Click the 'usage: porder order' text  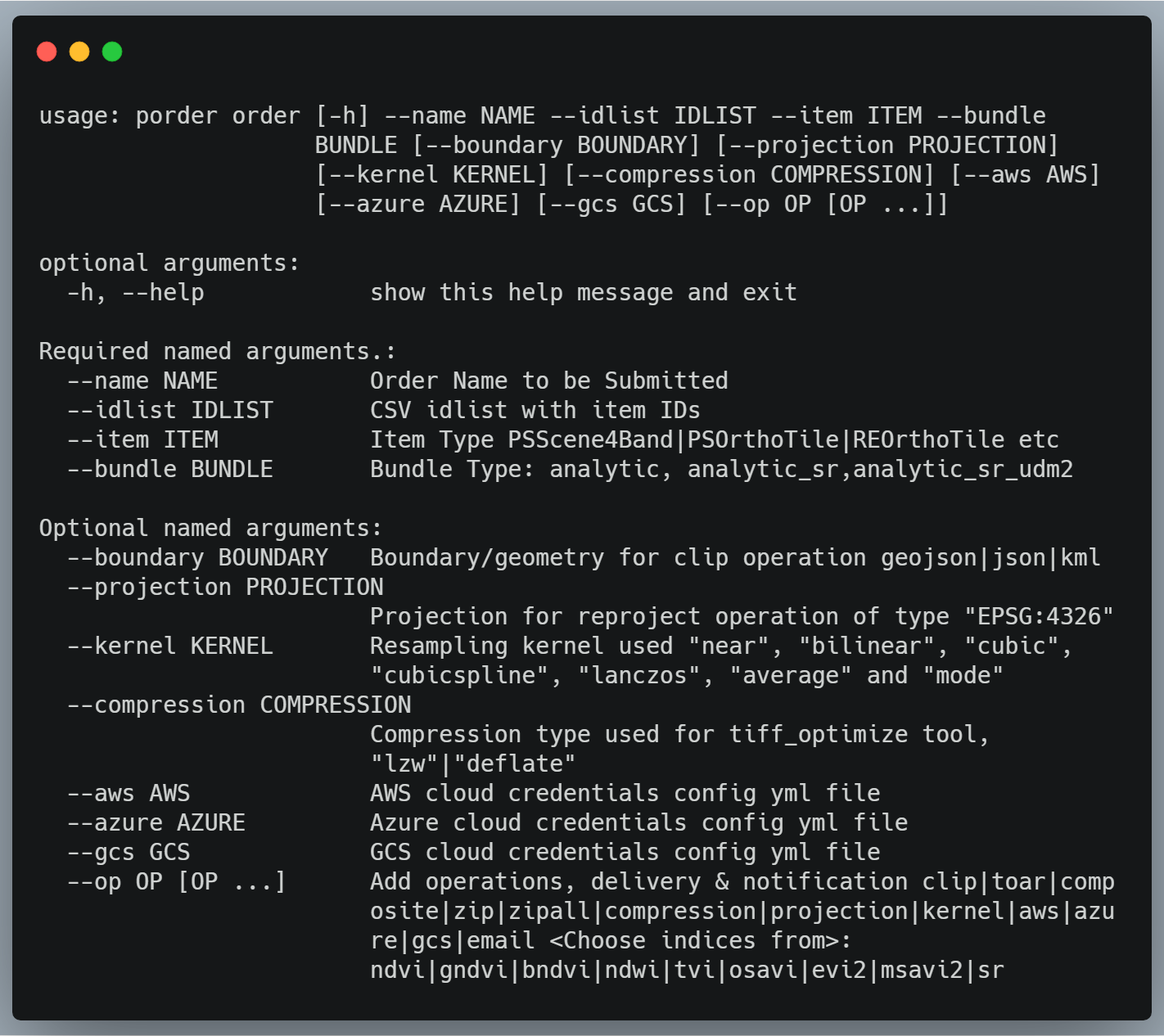[170, 116]
